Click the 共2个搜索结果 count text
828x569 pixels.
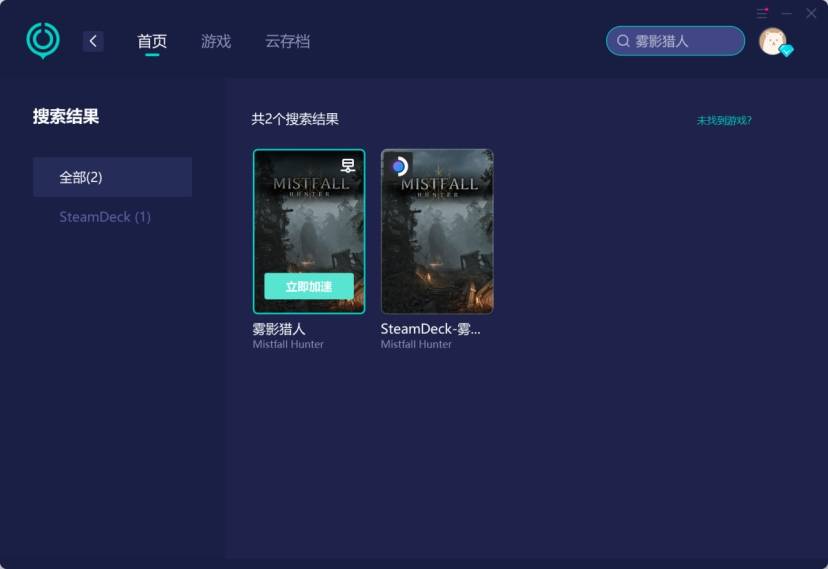(x=295, y=119)
